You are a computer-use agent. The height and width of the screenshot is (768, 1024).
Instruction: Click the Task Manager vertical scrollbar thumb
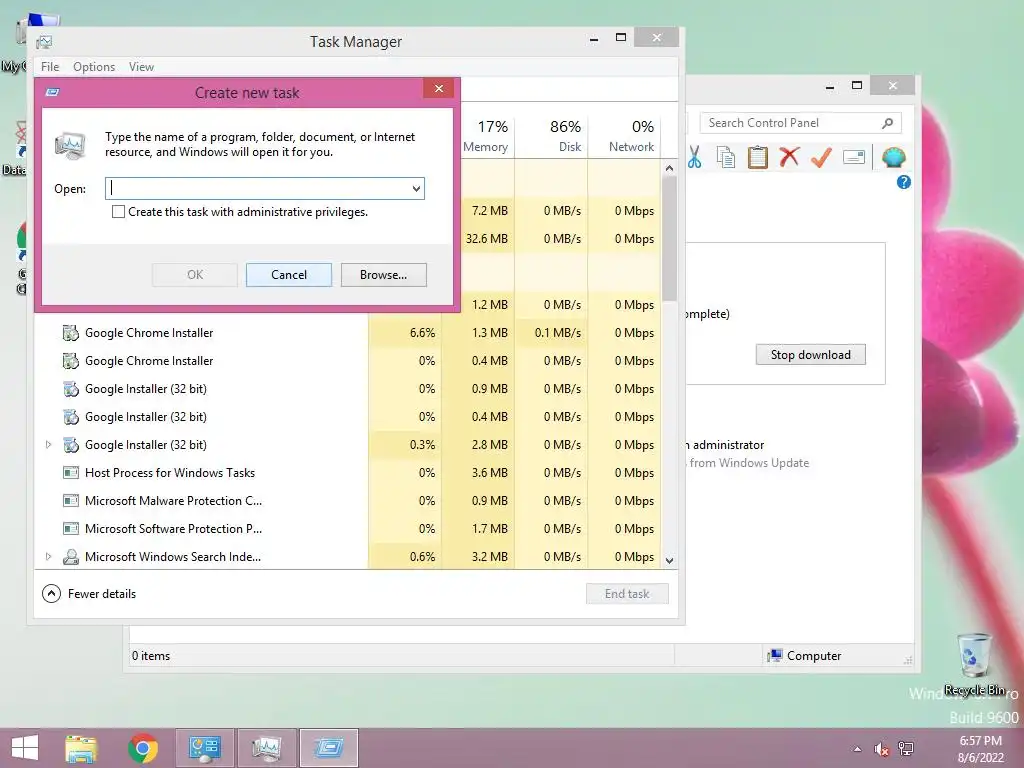pos(669,238)
